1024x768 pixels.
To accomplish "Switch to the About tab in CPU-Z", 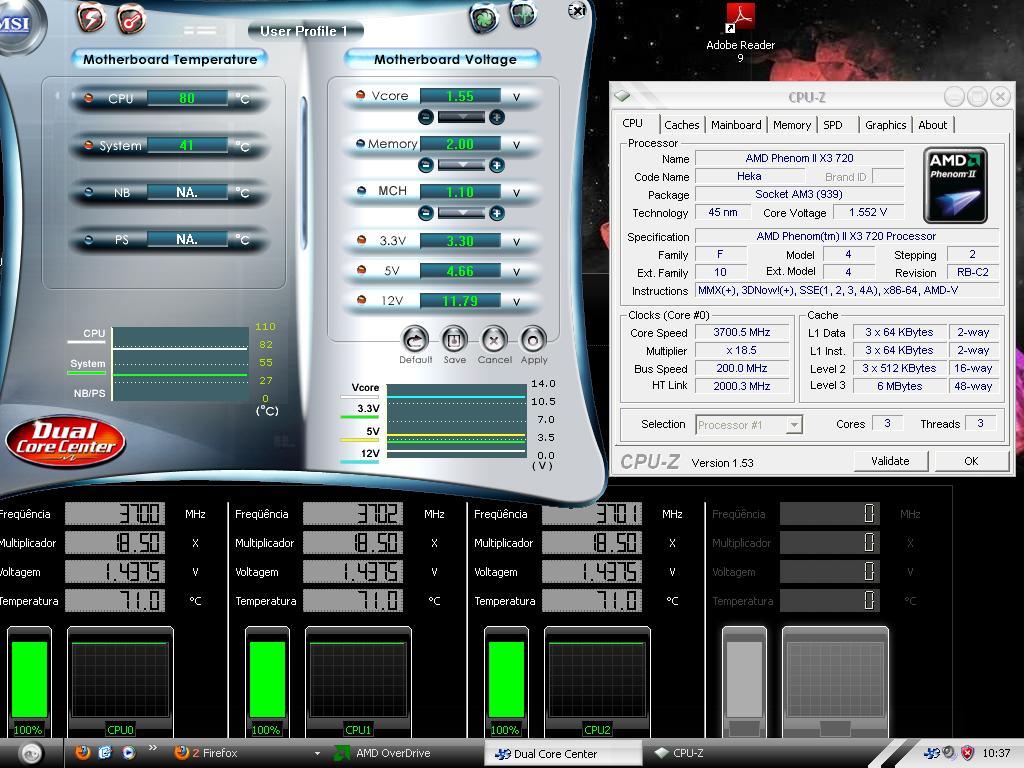I will 933,125.
